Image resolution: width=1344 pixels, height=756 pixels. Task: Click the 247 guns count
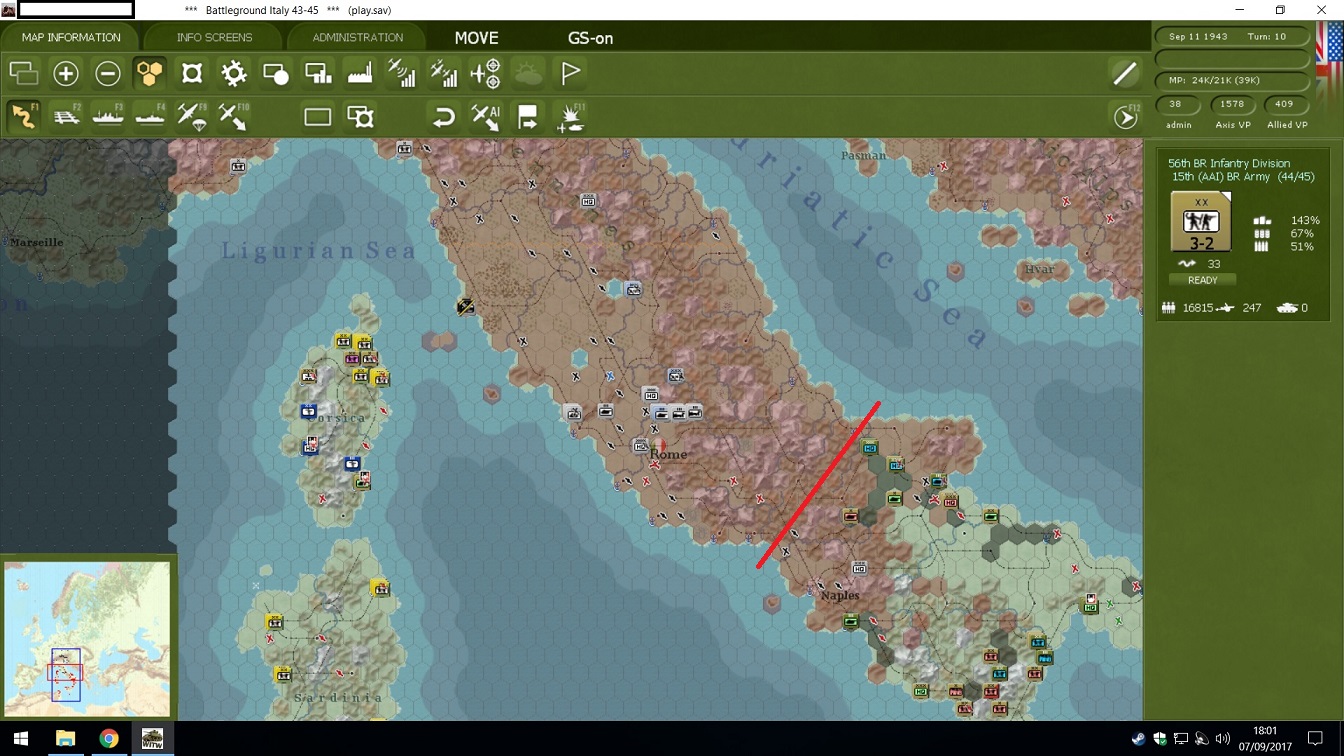[1252, 309]
